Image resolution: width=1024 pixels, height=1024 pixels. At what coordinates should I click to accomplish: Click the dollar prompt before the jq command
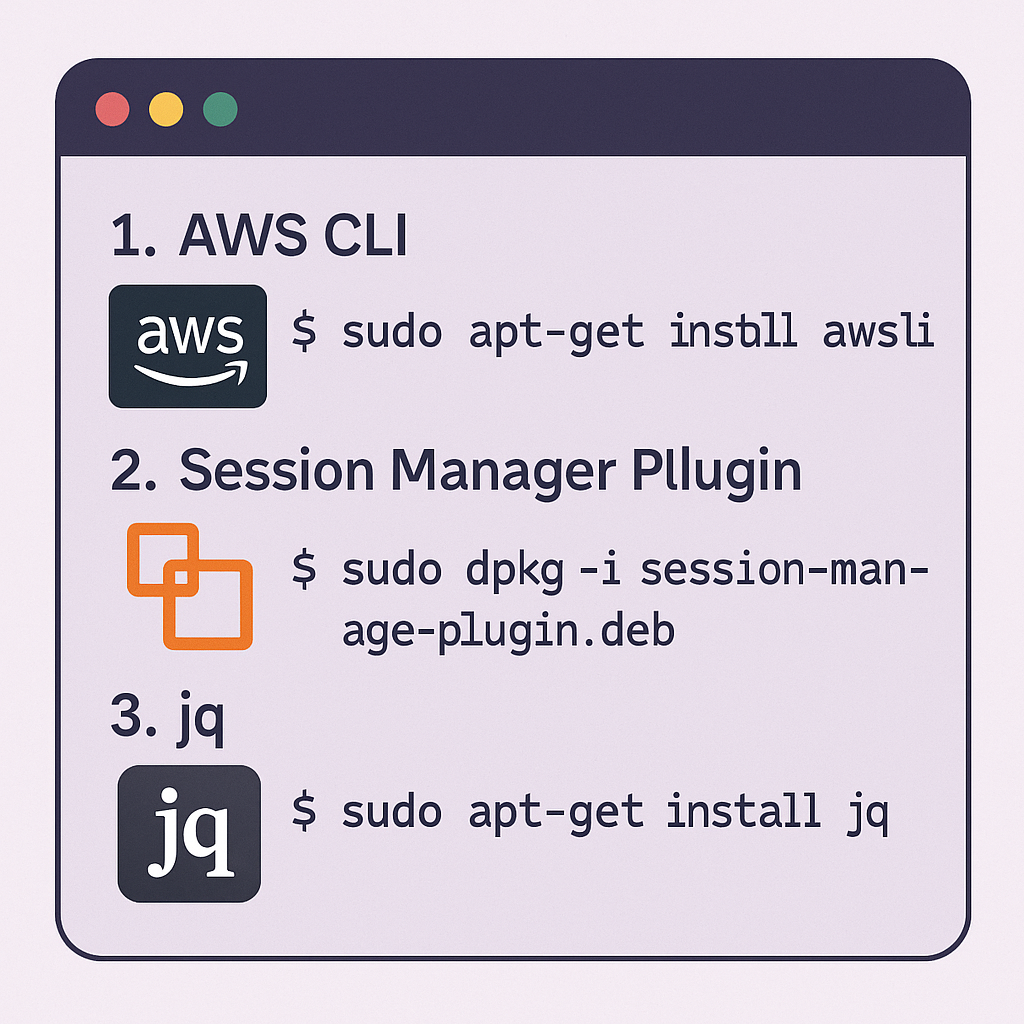[305, 810]
